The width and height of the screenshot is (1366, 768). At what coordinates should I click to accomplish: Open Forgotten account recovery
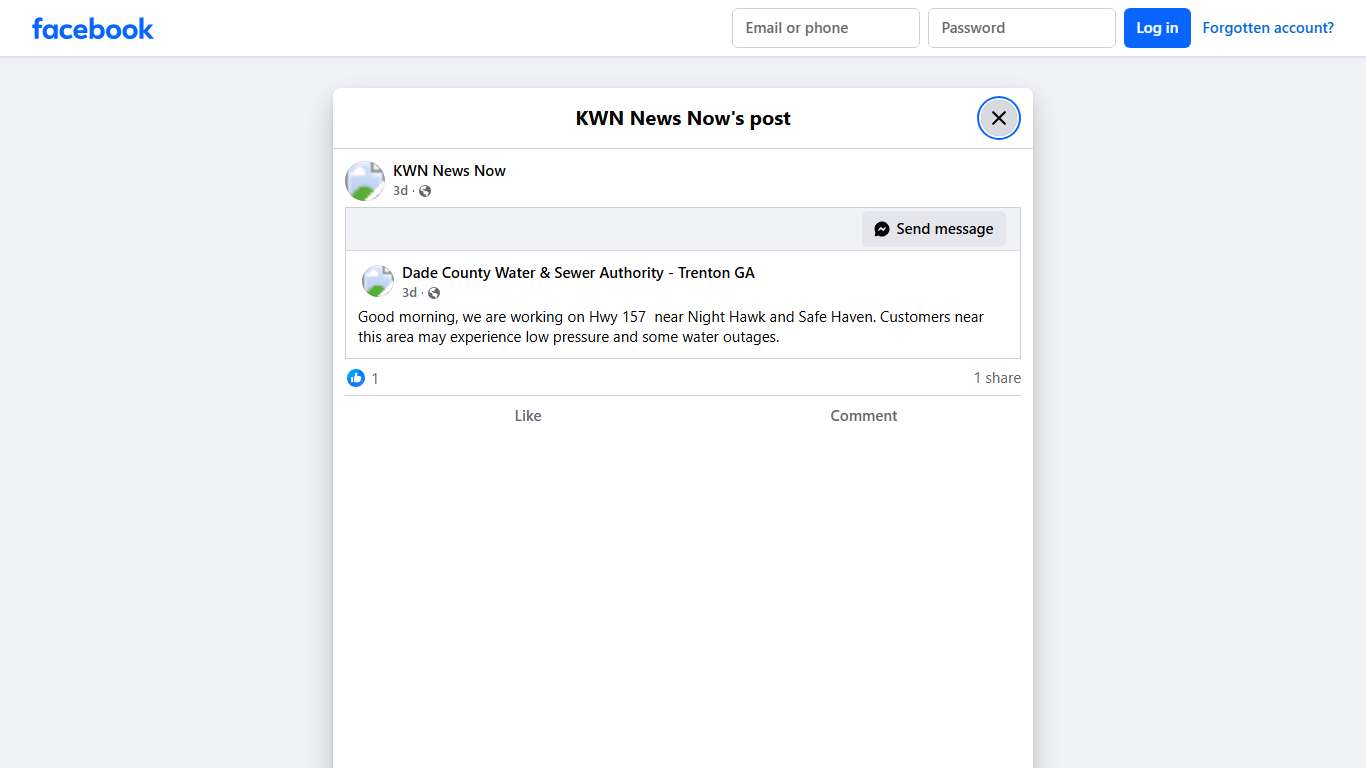[1267, 27]
